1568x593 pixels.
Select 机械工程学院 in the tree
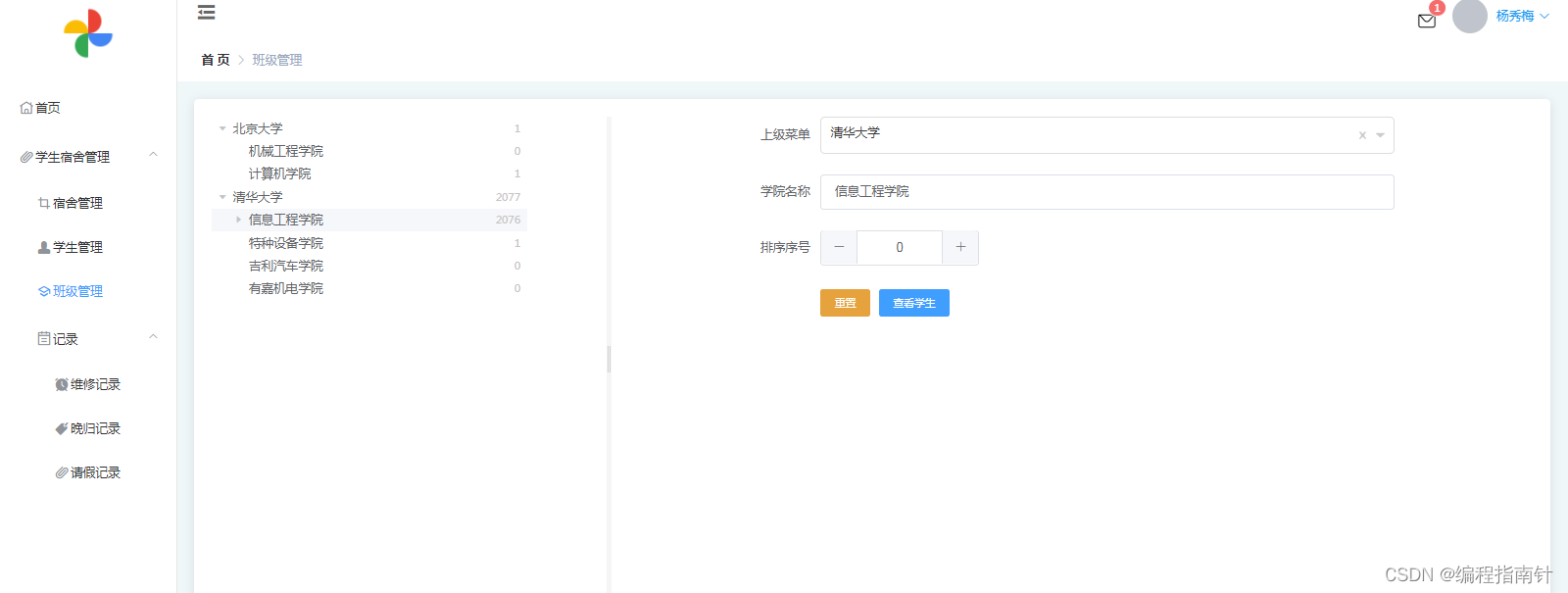[285, 151]
